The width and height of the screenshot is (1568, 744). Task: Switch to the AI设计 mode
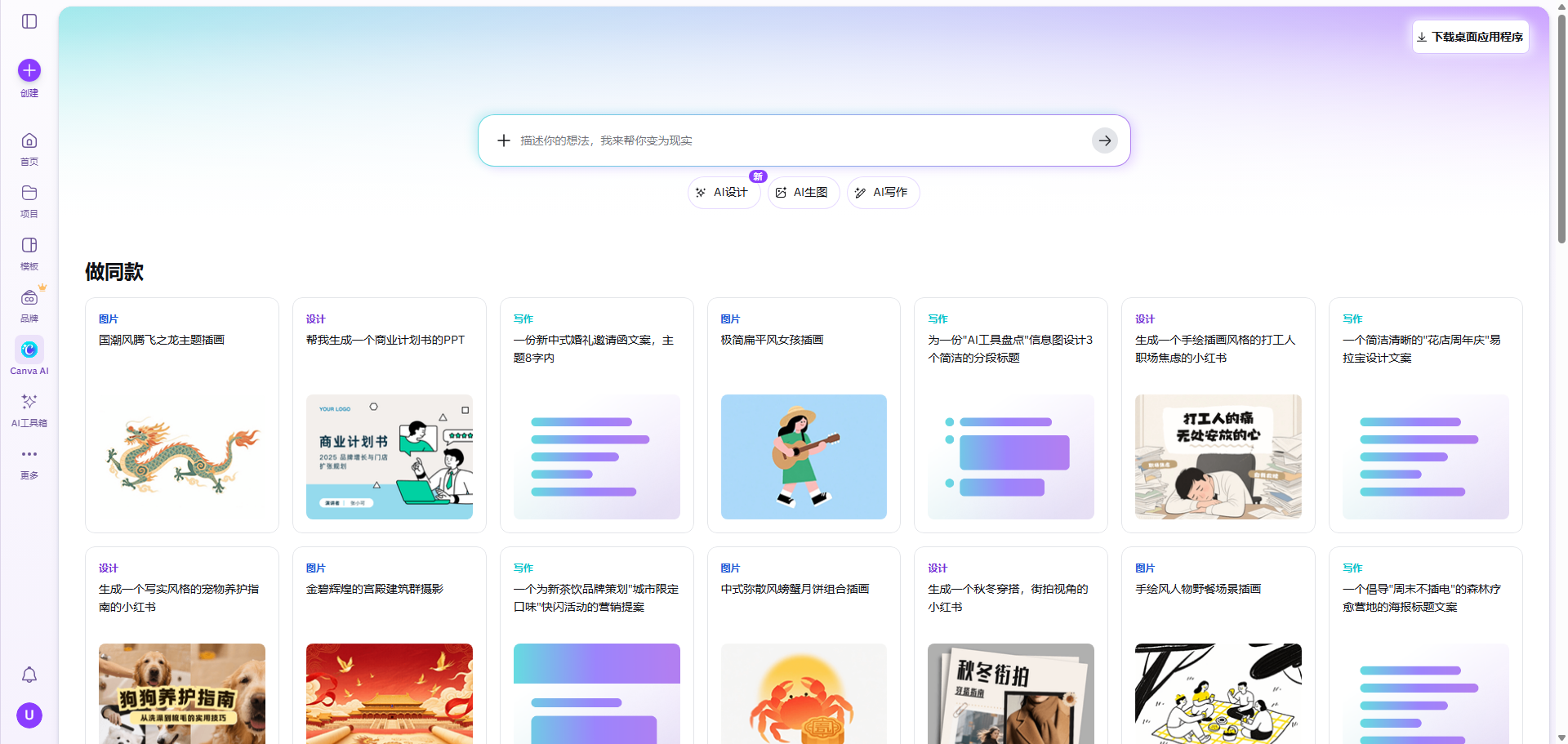tap(723, 192)
